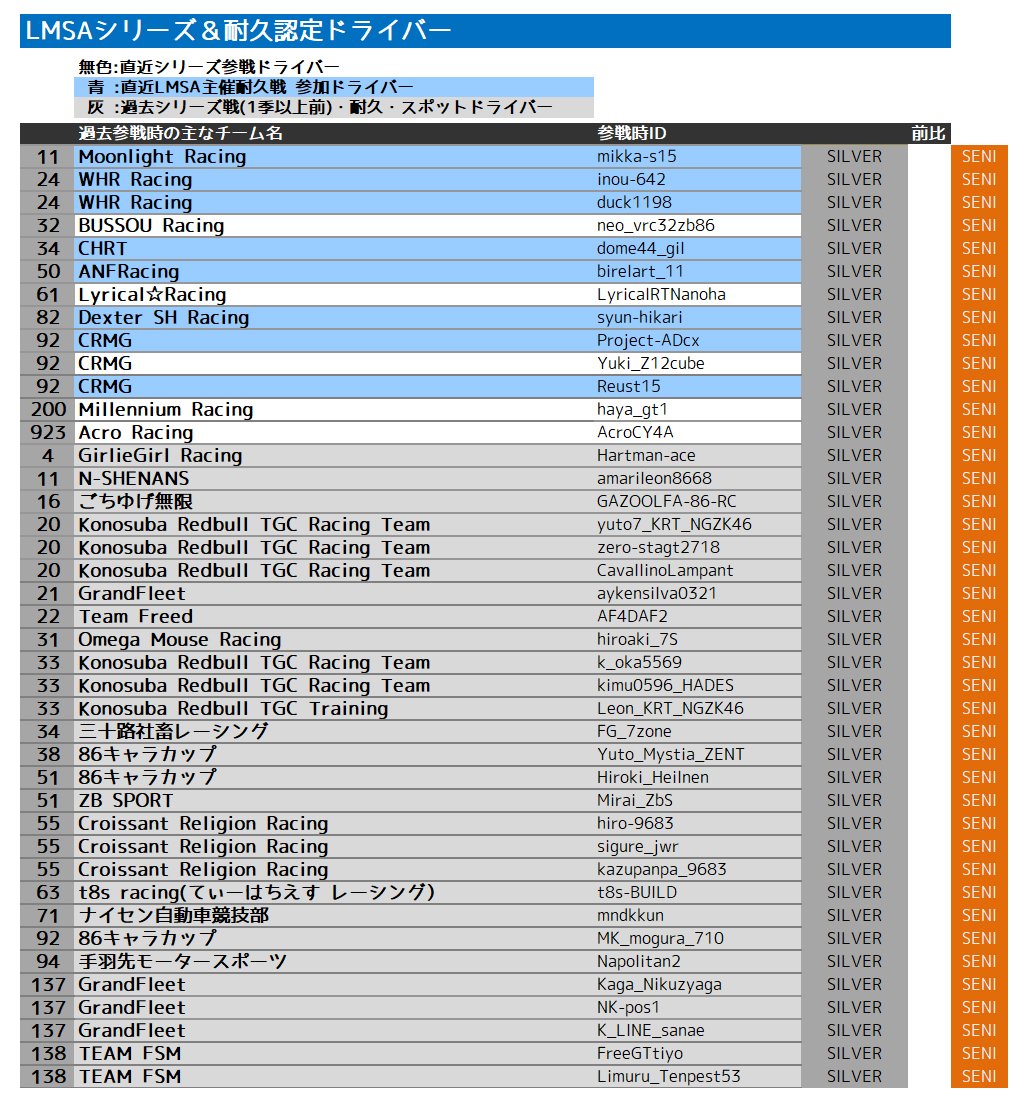
Task: Select the 三十路社畜レーシング team cell
Action: [173, 732]
